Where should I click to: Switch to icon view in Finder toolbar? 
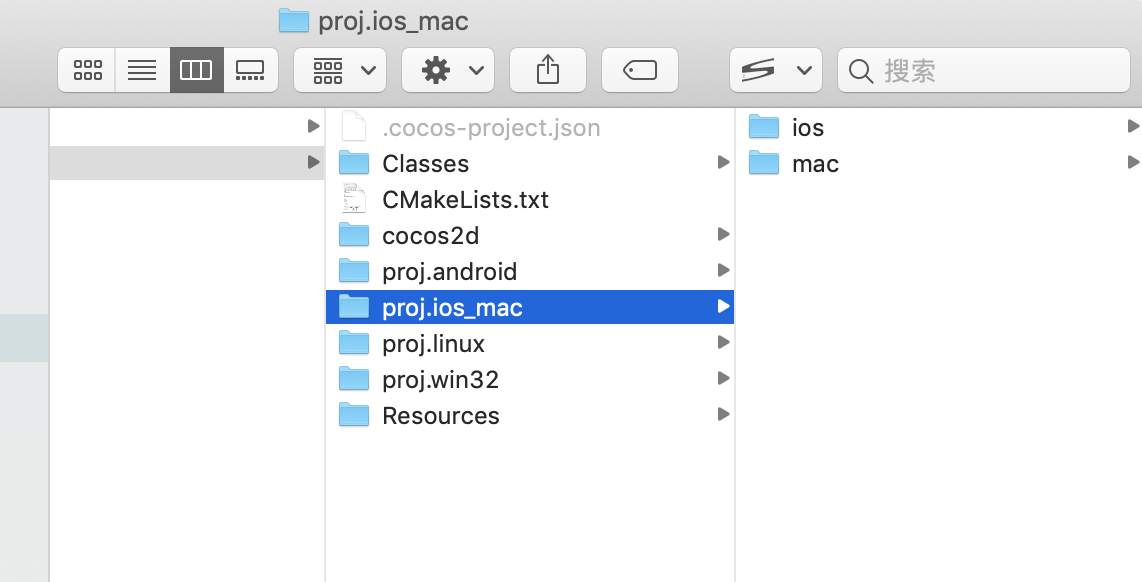coord(88,70)
